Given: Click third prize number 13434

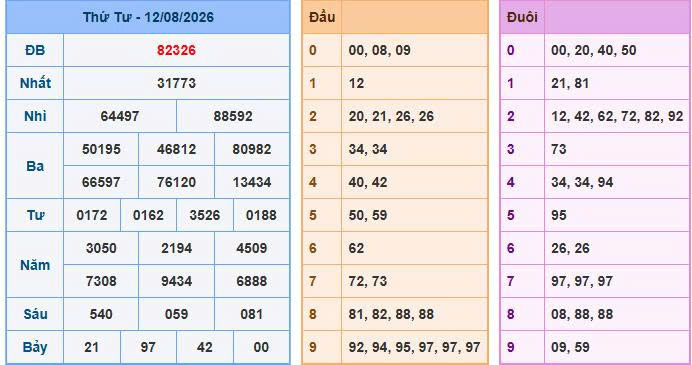Looking at the screenshot, I should (x=252, y=182).
